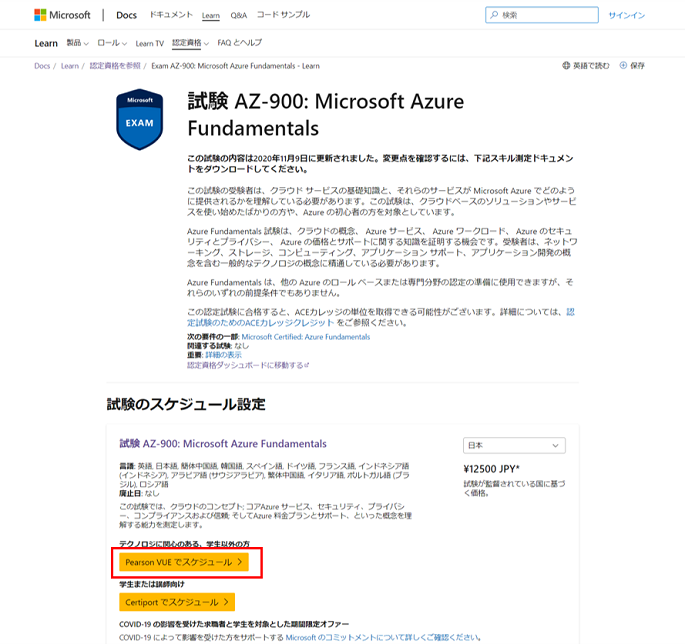The width and height of the screenshot is (685, 644).
Task: Click the arrow on Pearson VUE button
Action: [239, 562]
